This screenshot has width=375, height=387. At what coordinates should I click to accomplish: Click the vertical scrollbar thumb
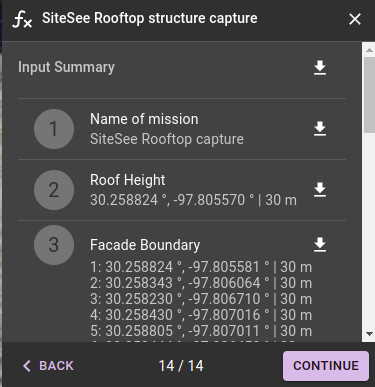coord(369,95)
